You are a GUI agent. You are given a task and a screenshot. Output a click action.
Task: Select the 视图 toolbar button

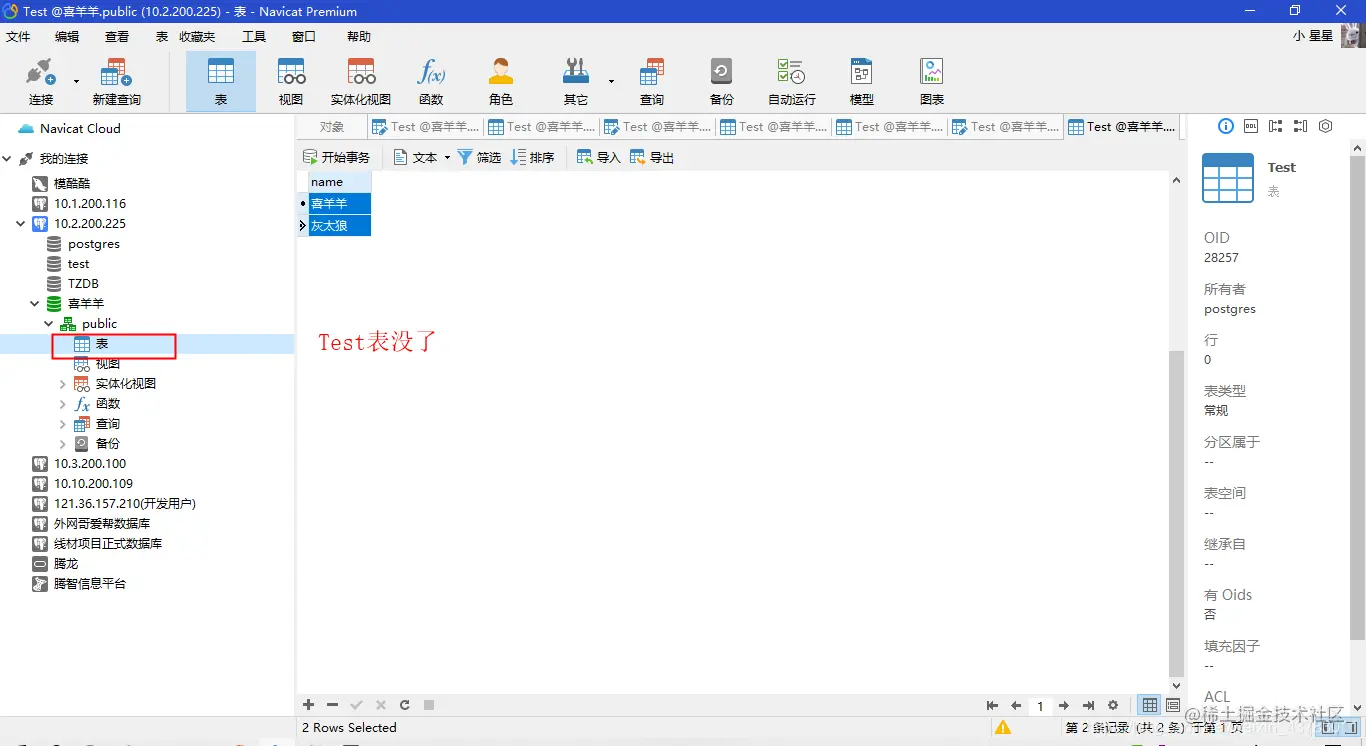(291, 81)
